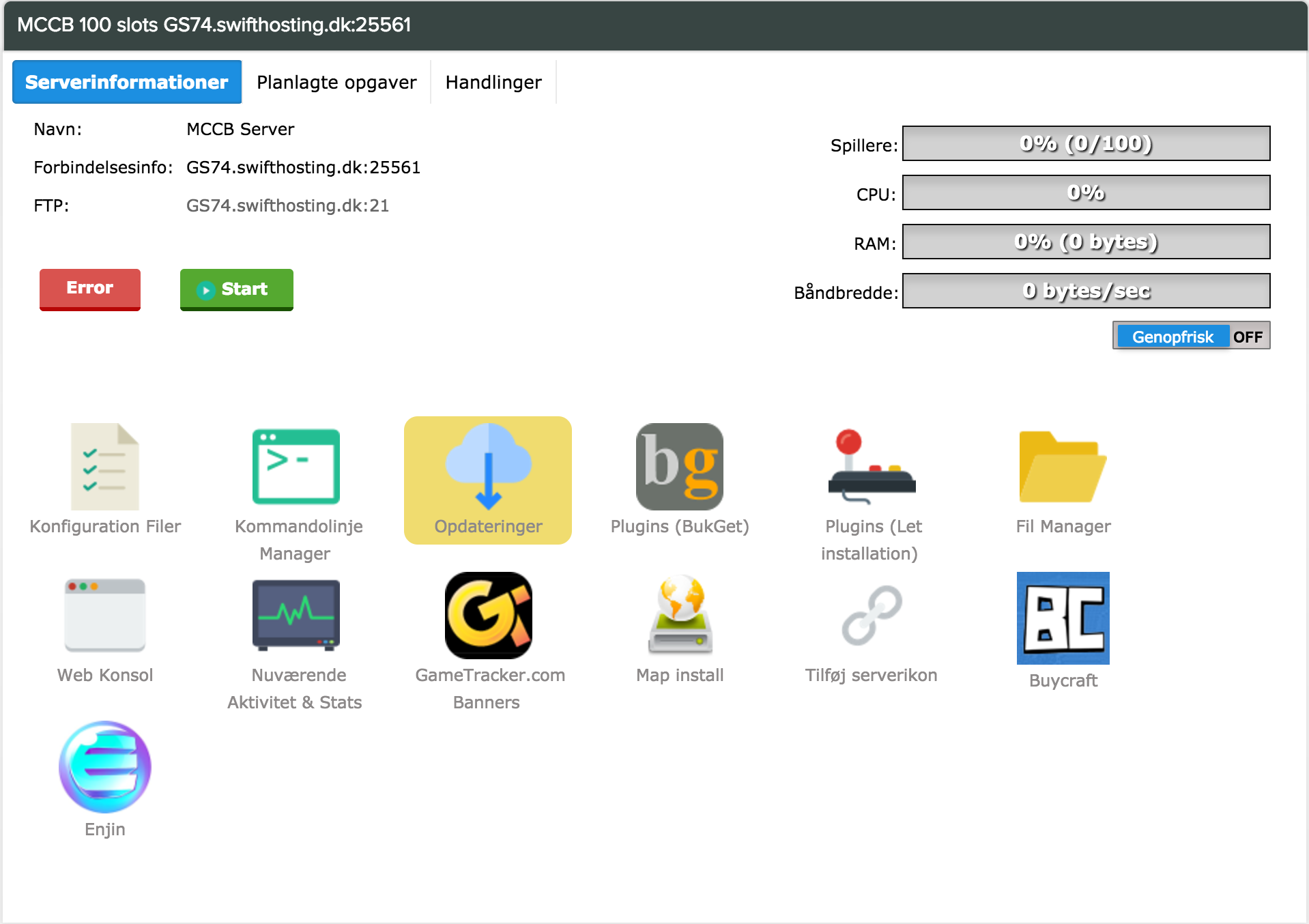The image size is (1309, 924).
Task: Open the Opdateringer cloud download icon
Action: [488, 467]
